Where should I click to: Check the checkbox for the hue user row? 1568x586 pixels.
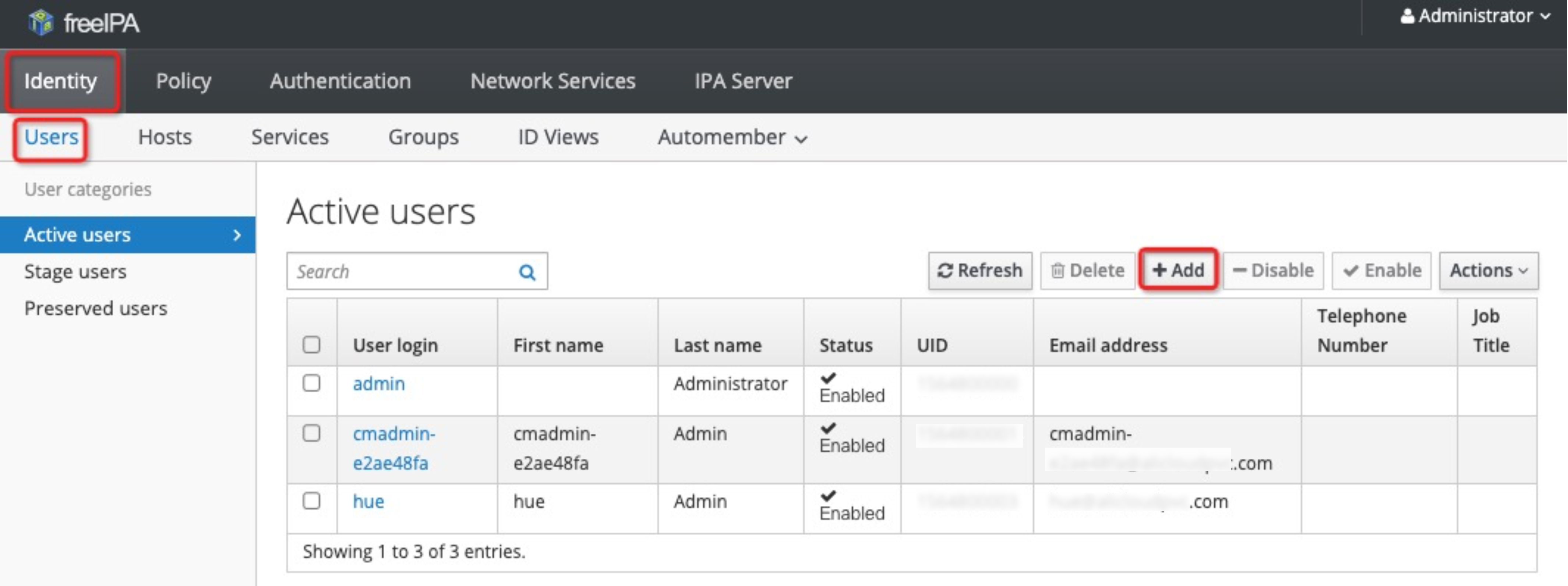tap(312, 501)
